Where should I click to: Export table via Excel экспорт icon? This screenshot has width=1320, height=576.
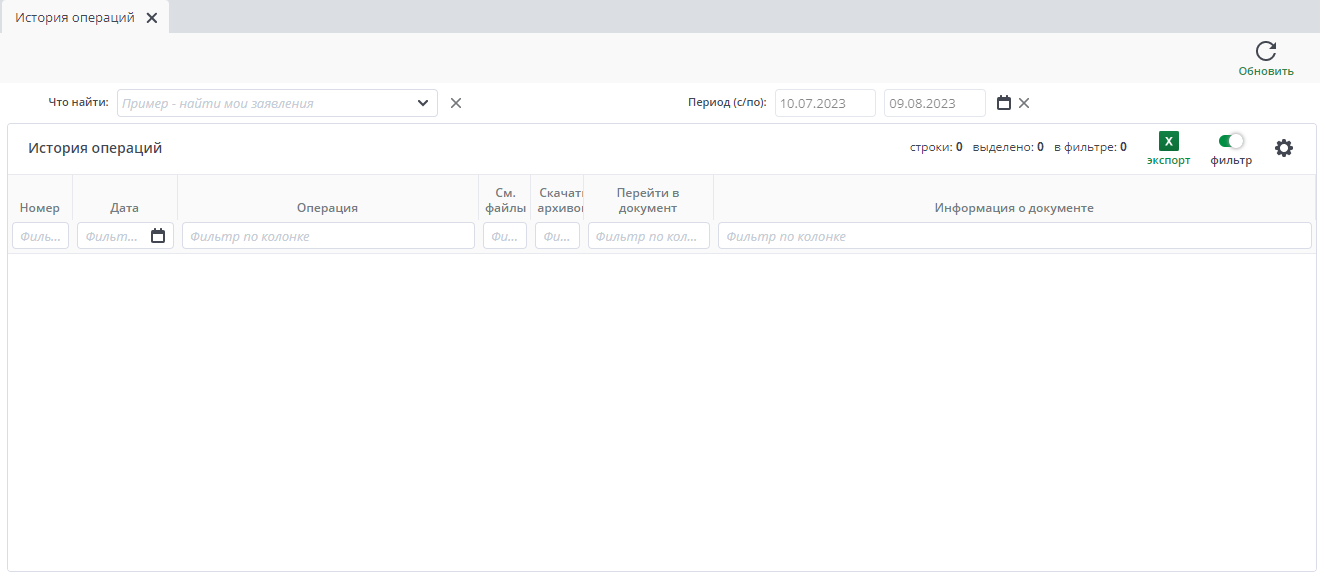pyautogui.click(x=1168, y=142)
